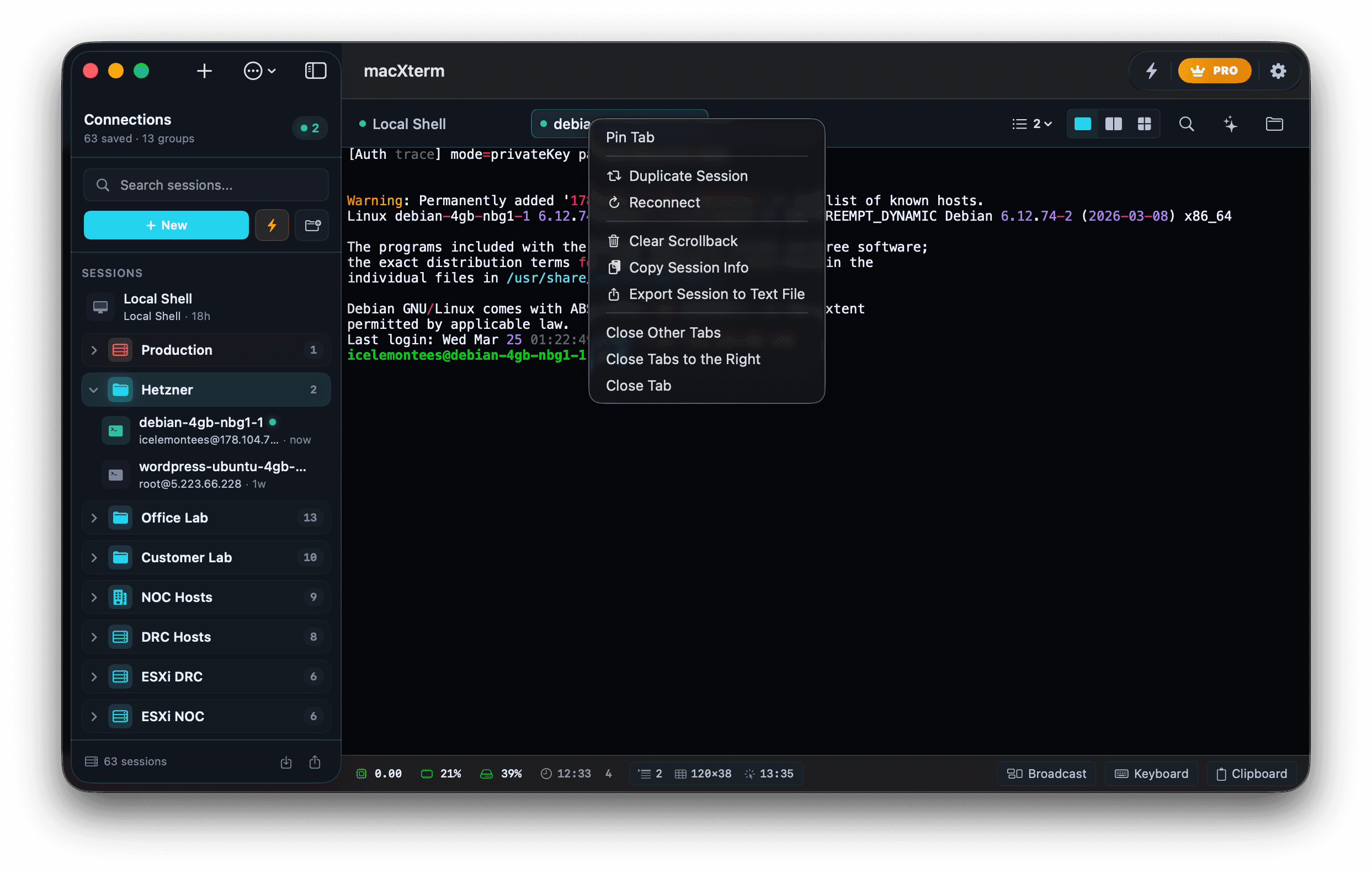Click the Connections header title
This screenshot has width=1372, height=874.
pyautogui.click(x=127, y=120)
